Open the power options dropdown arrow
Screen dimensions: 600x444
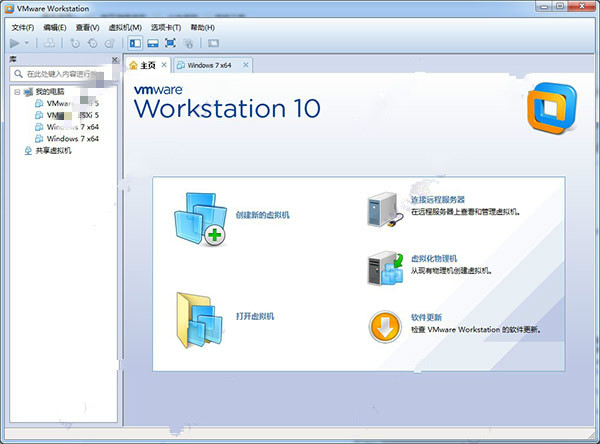pyautogui.click(x=27, y=43)
